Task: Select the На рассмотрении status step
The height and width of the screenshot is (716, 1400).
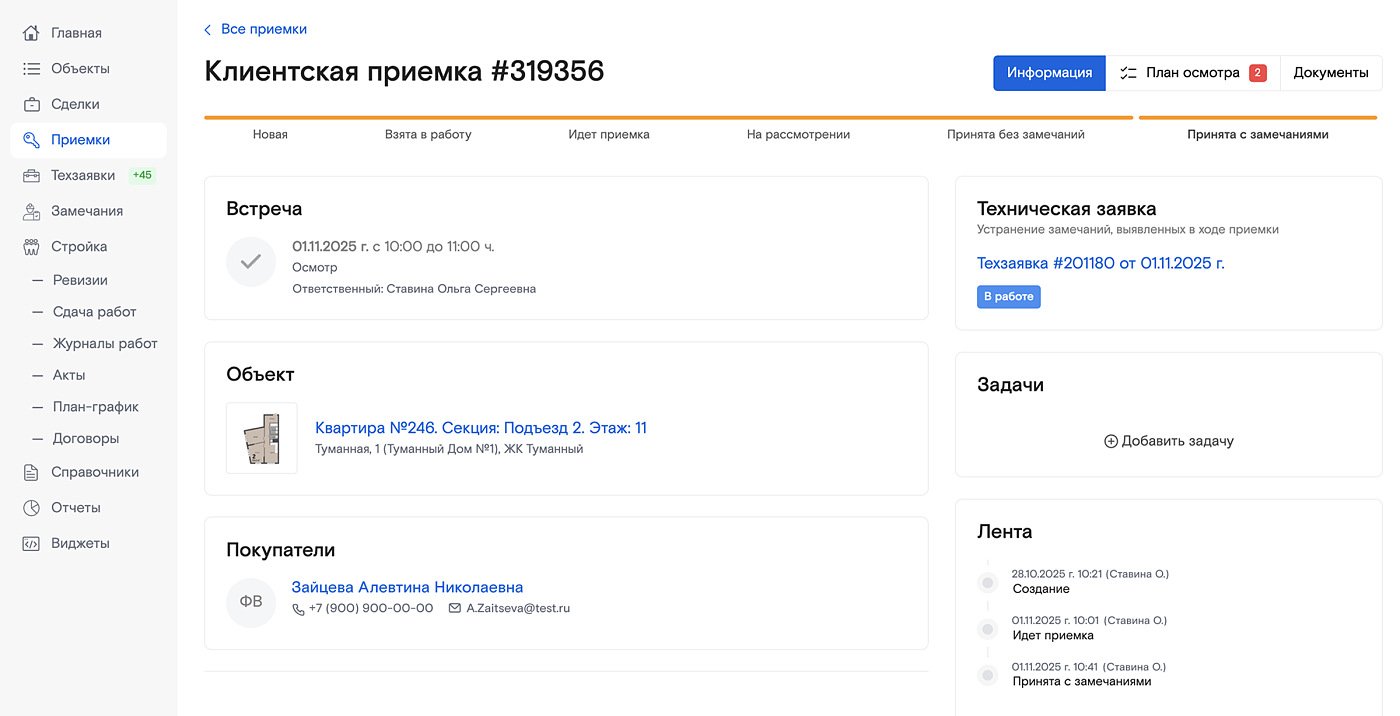Action: click(x=798, y=134)
